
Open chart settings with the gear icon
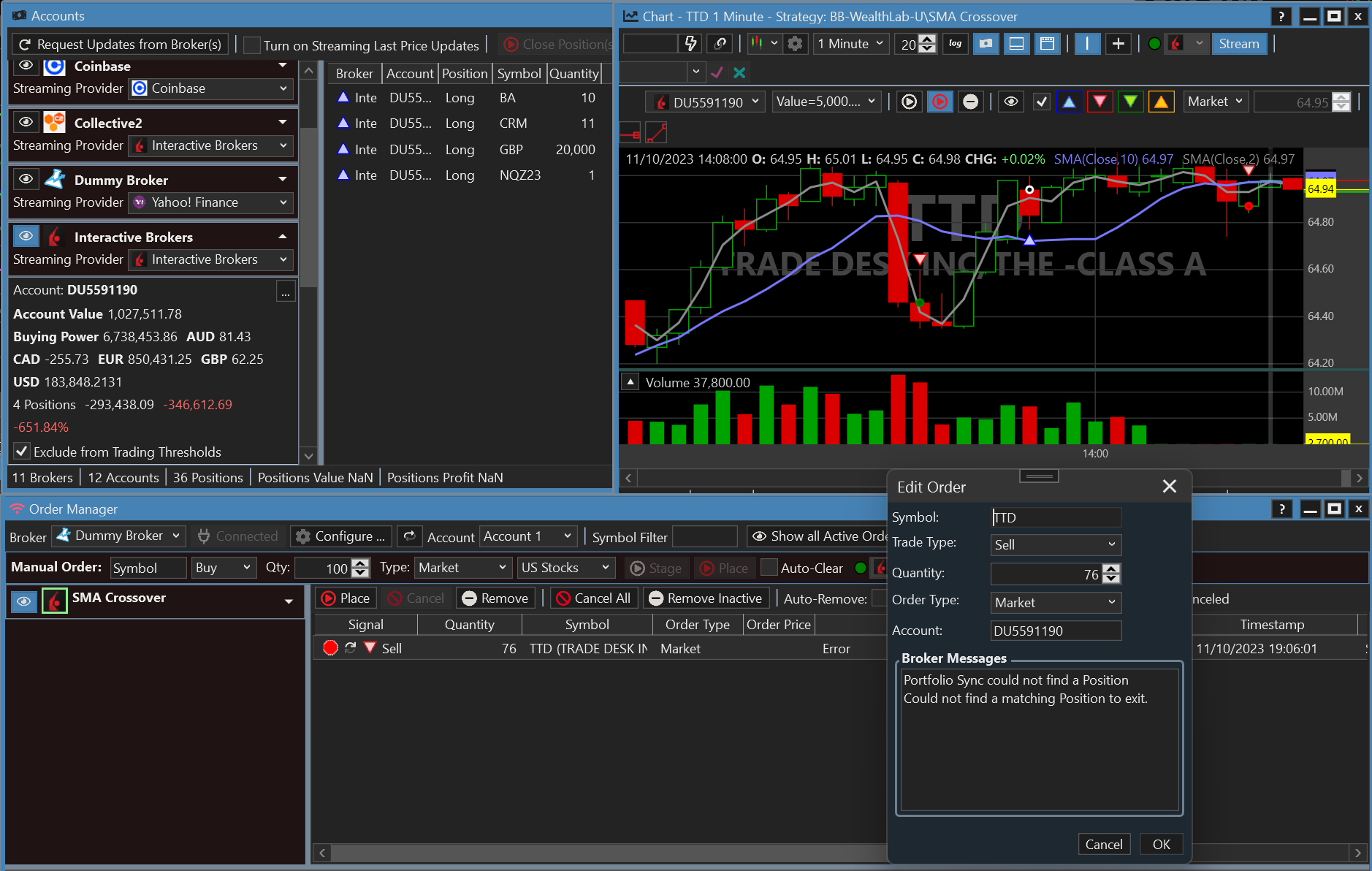(x=795, y=44)
